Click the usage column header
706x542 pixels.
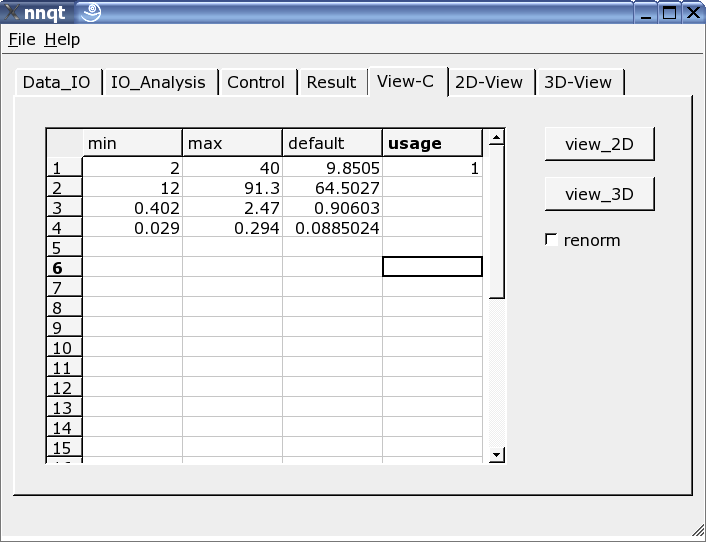432,143
